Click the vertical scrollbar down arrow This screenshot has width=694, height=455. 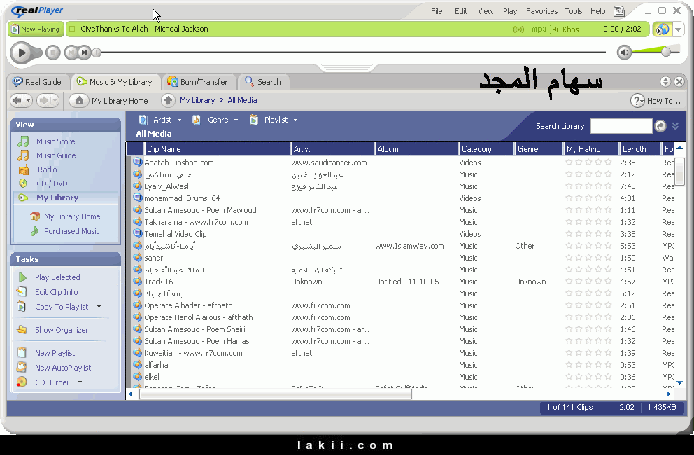click(679, 383)
